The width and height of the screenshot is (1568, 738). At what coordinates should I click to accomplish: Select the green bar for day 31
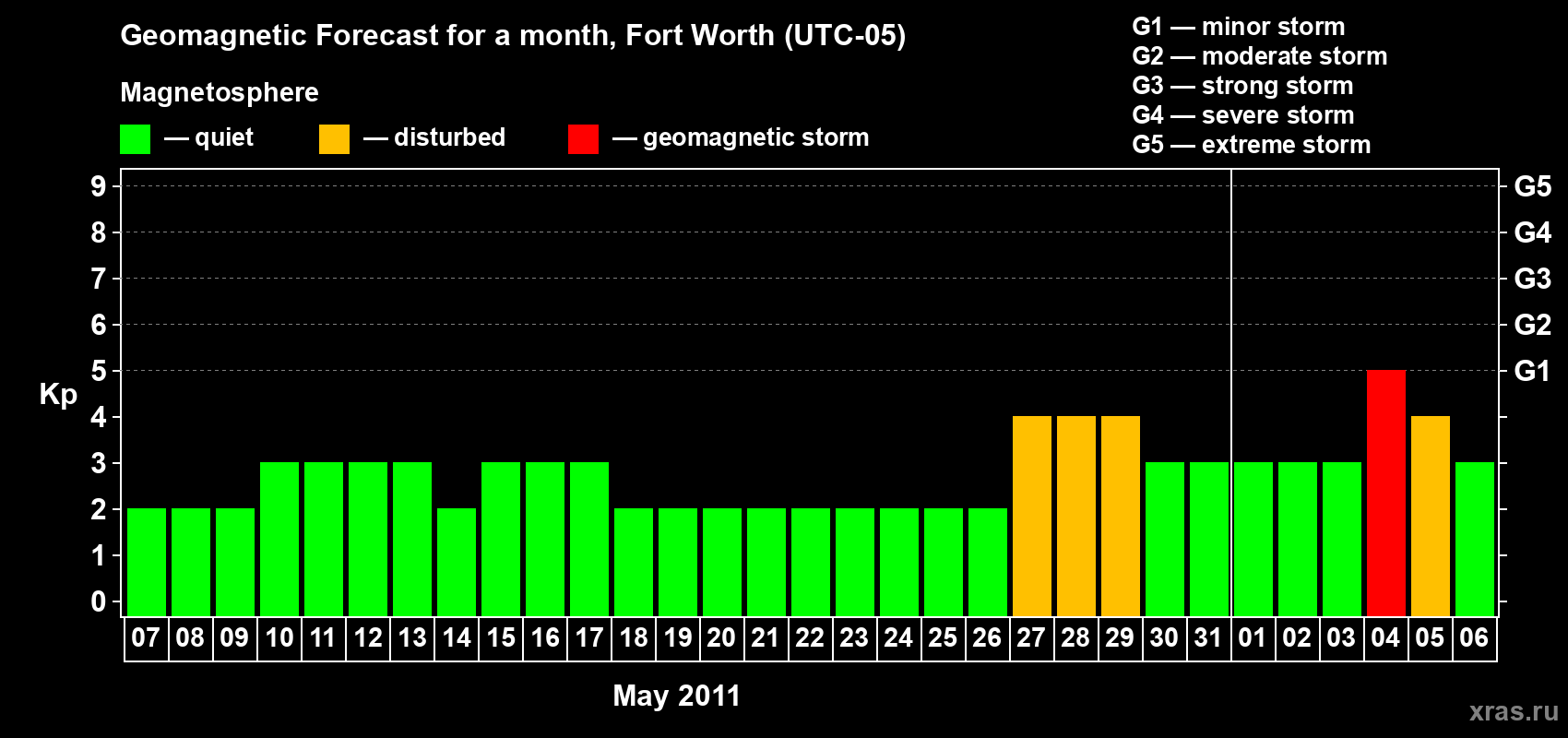coord(1208,539)
